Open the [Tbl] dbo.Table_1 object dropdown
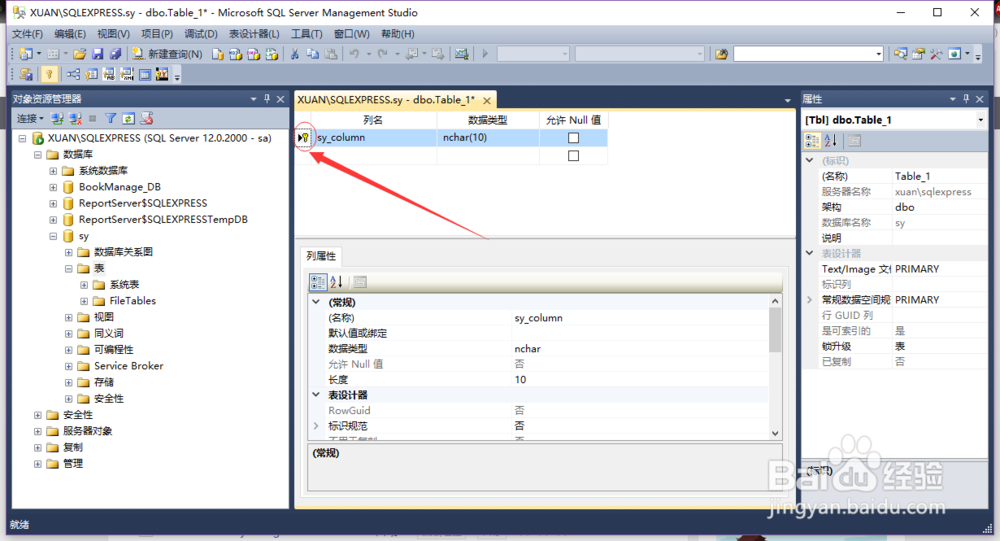 point(980,120)
